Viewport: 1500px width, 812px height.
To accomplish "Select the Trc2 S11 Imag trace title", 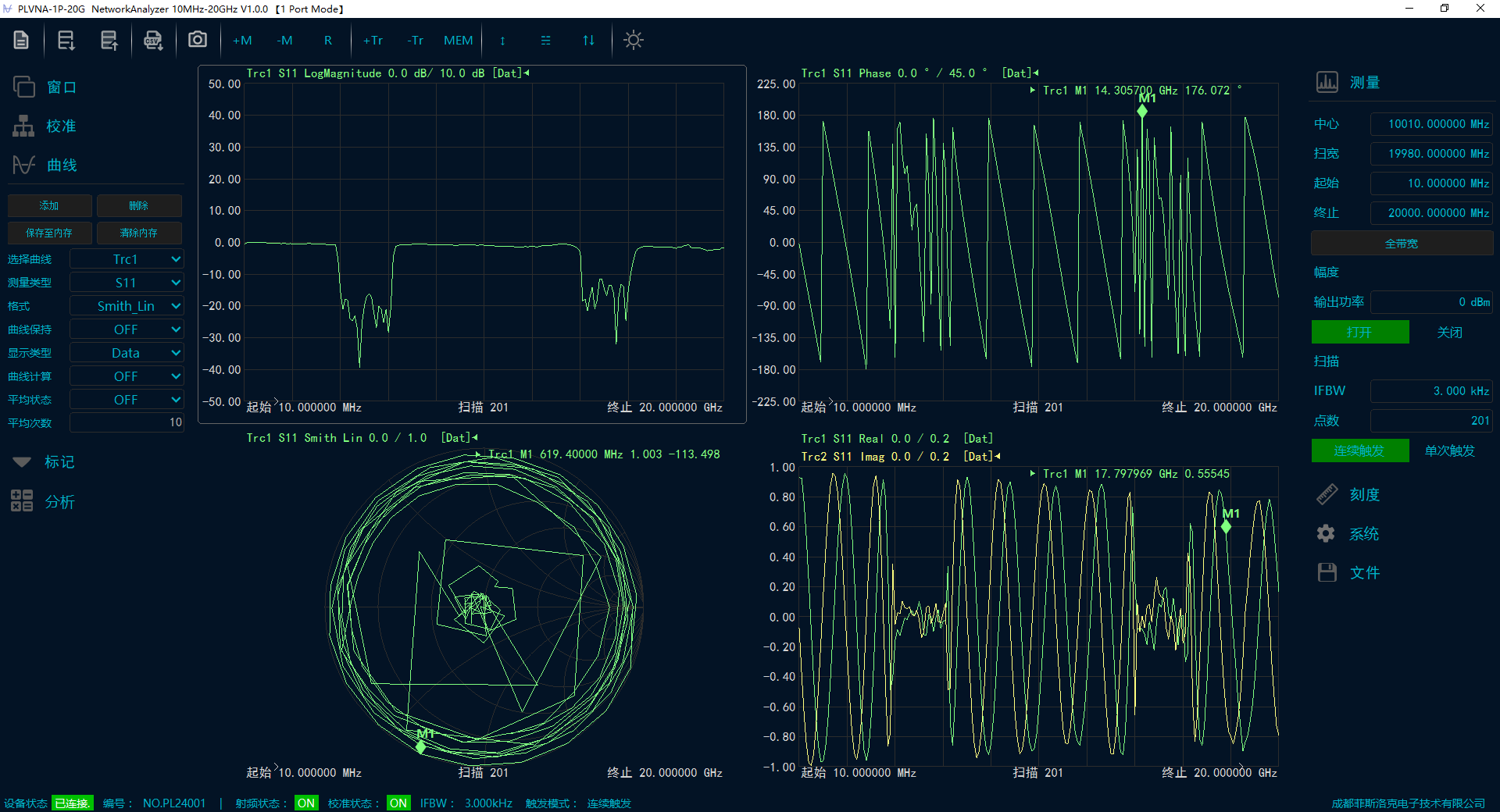I will (900, 457).
